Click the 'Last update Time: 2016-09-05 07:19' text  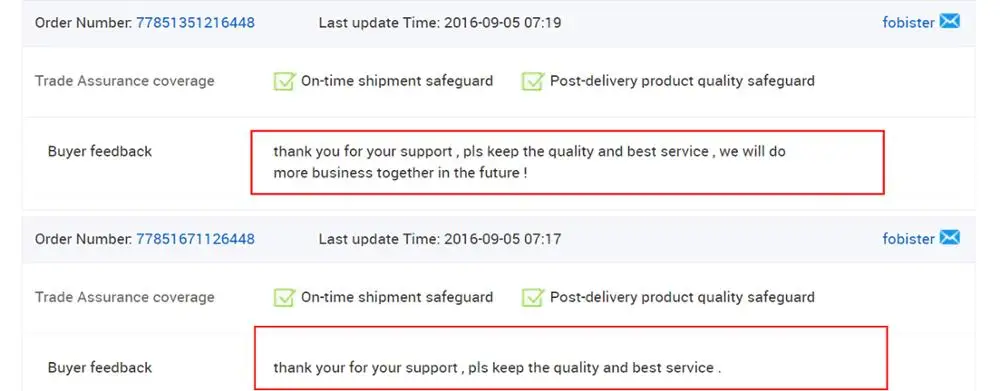click(x=440, y=23)
